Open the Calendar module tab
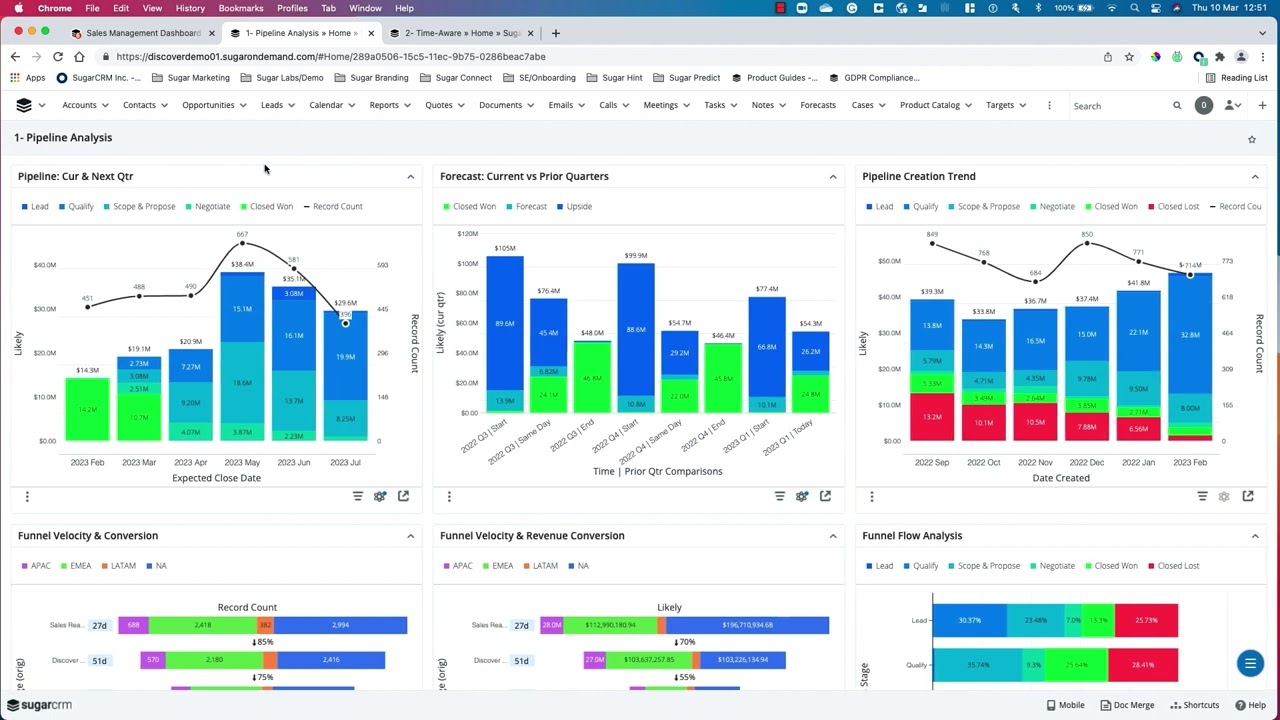The image size is (1280, 720). (x=326, y=105)
